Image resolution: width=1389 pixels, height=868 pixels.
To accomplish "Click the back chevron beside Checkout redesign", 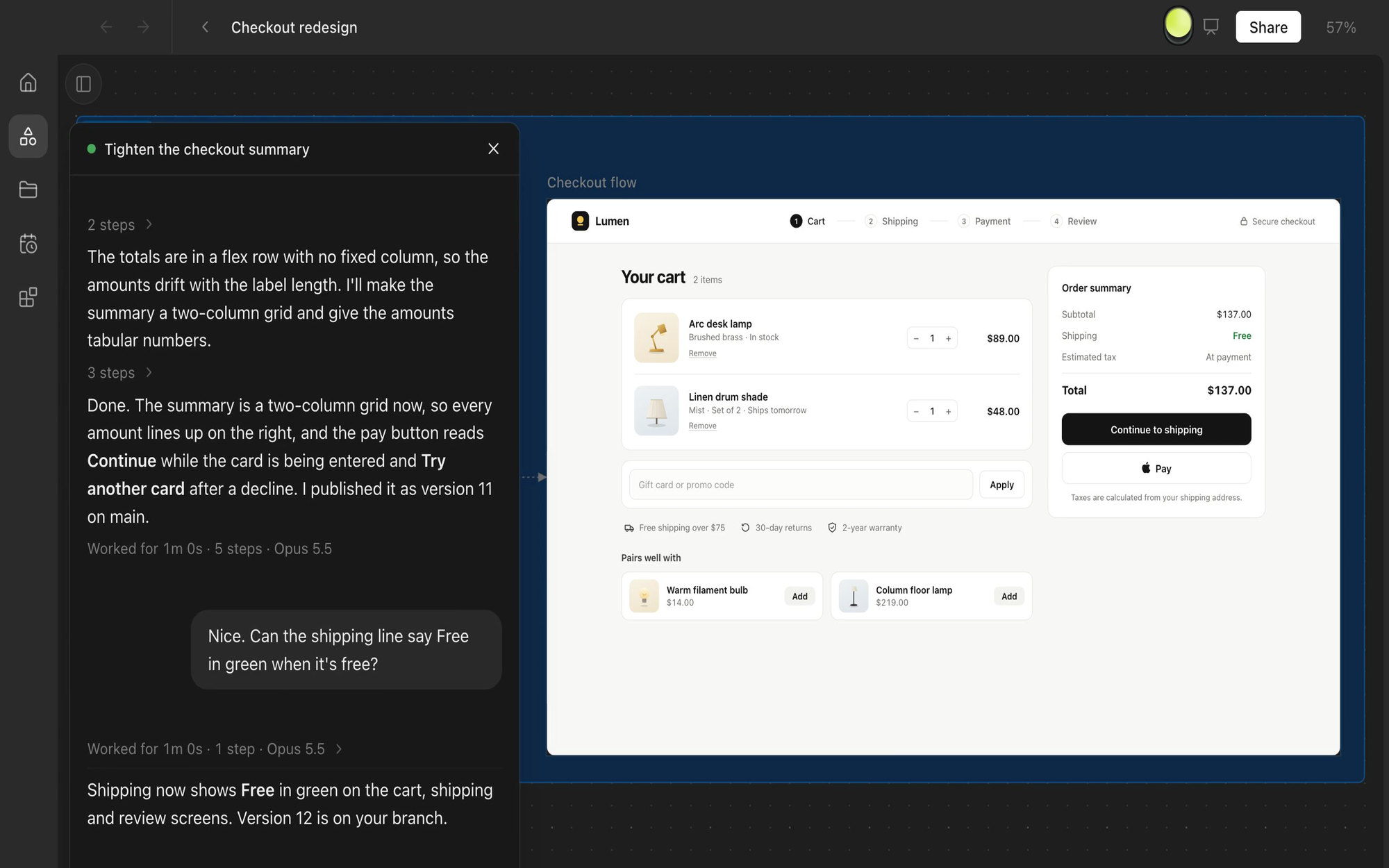I will [205, 27].
